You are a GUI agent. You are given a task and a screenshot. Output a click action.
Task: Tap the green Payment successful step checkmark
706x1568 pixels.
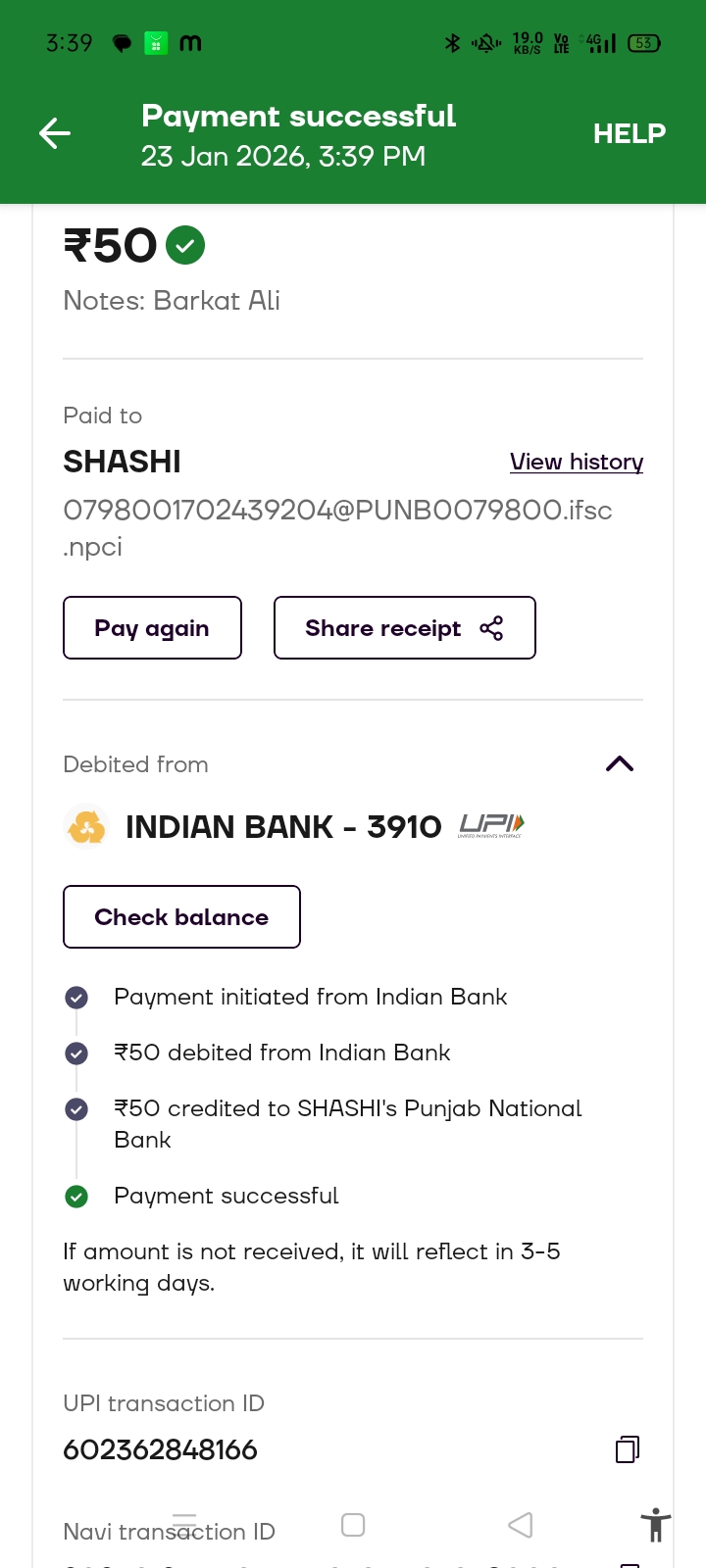coord(76,1197)
